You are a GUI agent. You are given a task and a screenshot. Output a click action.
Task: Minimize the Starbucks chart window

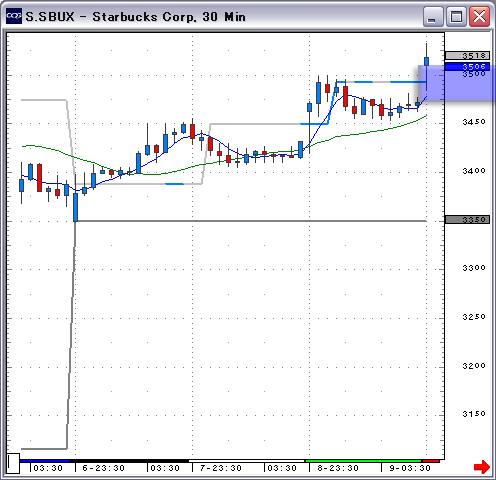[433, 17]
